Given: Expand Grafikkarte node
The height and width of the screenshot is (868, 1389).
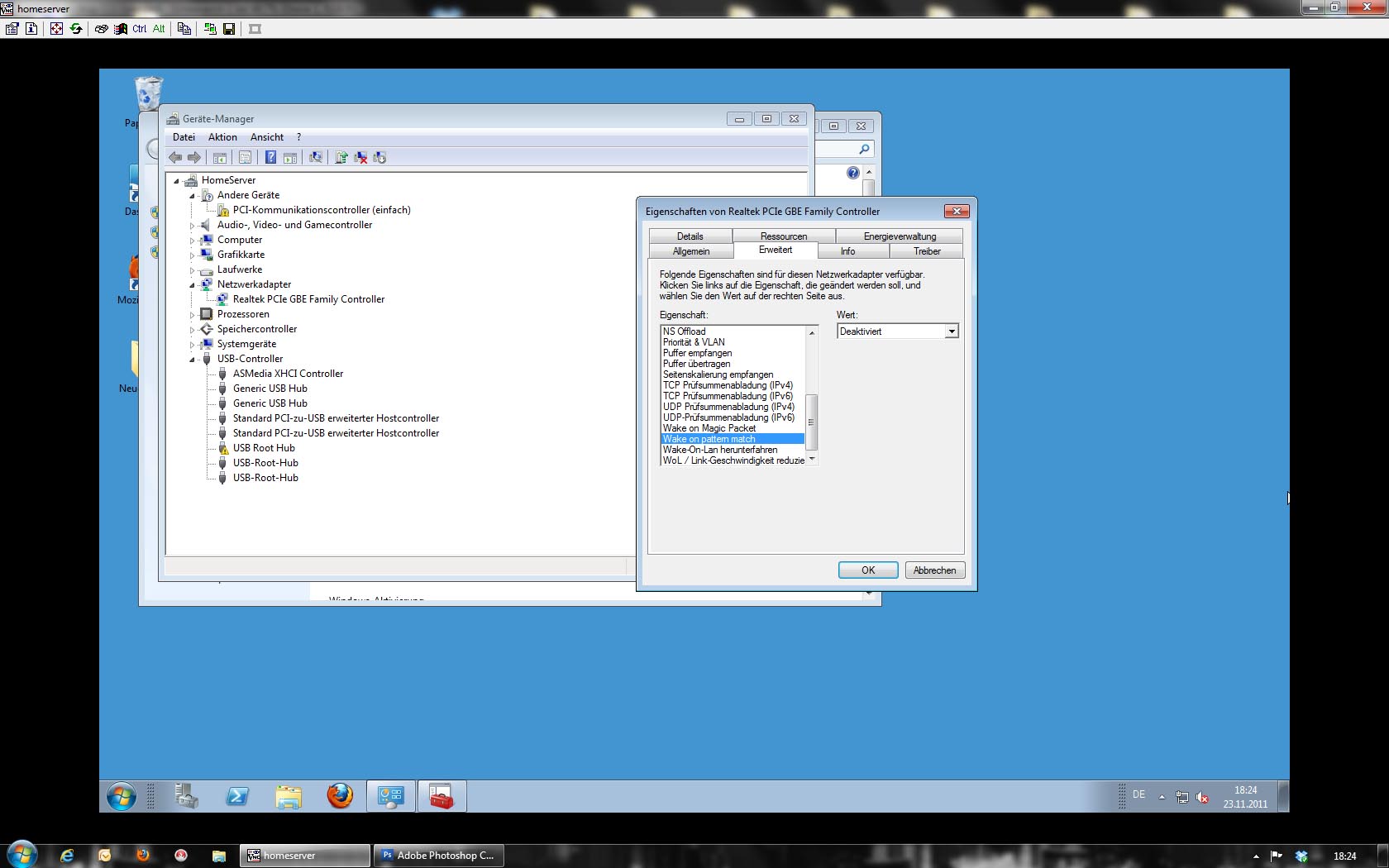Looking at the screenshot, I should (192, 255).
